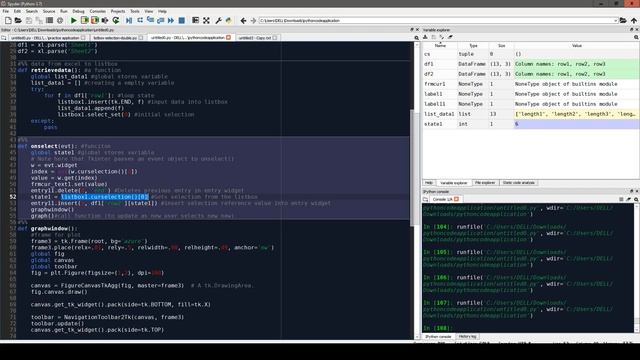Click the Variable explorer eraser icon
Screen dimensions: 640x360
450,37
